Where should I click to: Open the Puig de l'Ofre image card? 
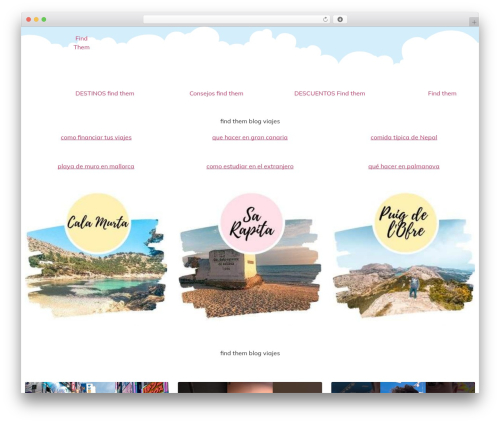coord(404,256)
